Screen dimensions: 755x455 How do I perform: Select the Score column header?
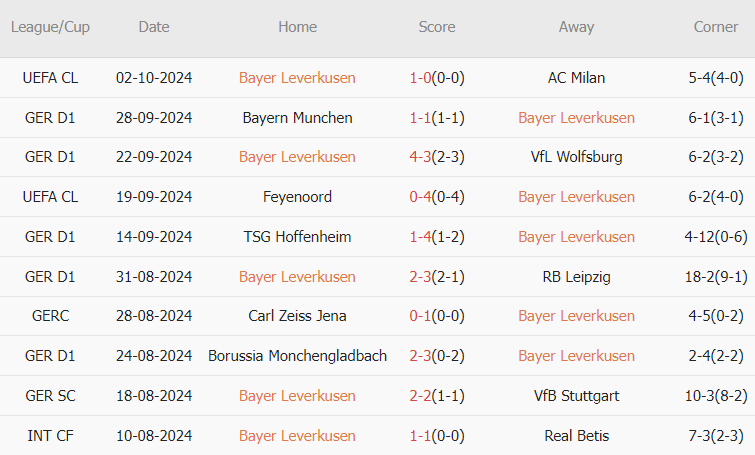click(x=437, y=27)
